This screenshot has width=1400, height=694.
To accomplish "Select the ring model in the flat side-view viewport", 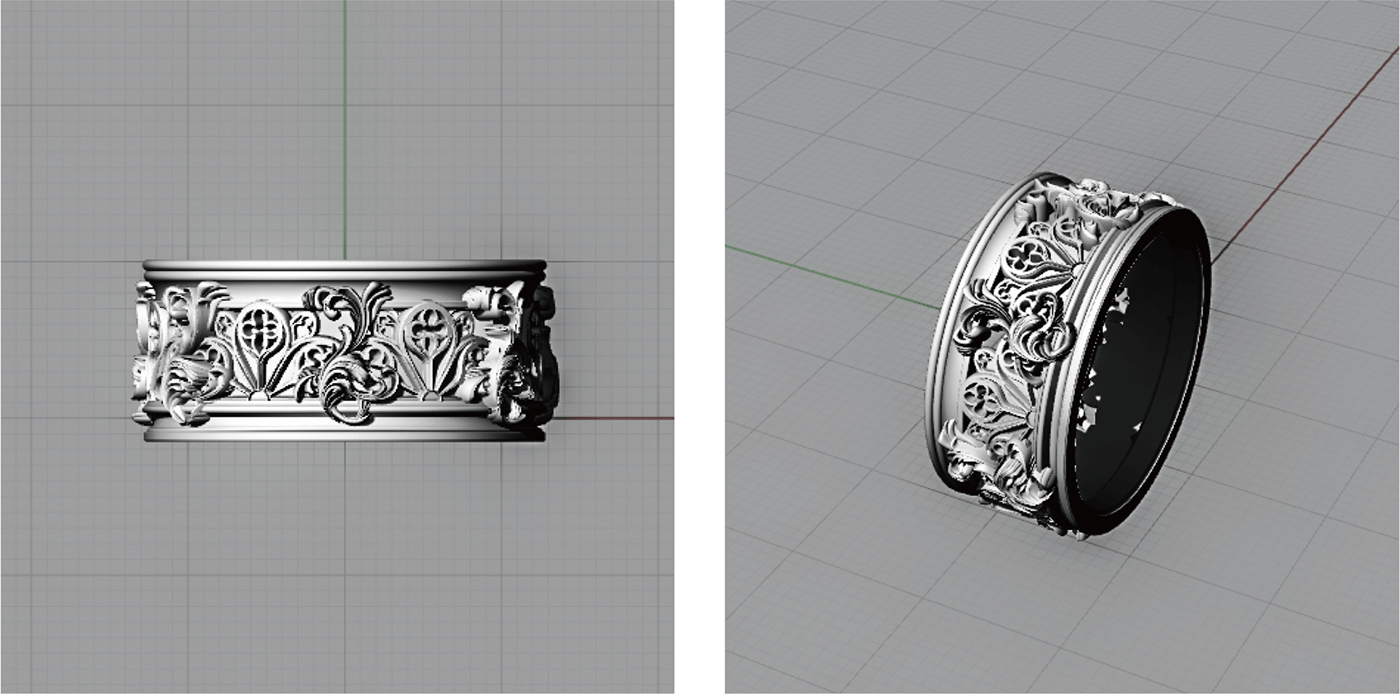I will (x=345, y=351).
